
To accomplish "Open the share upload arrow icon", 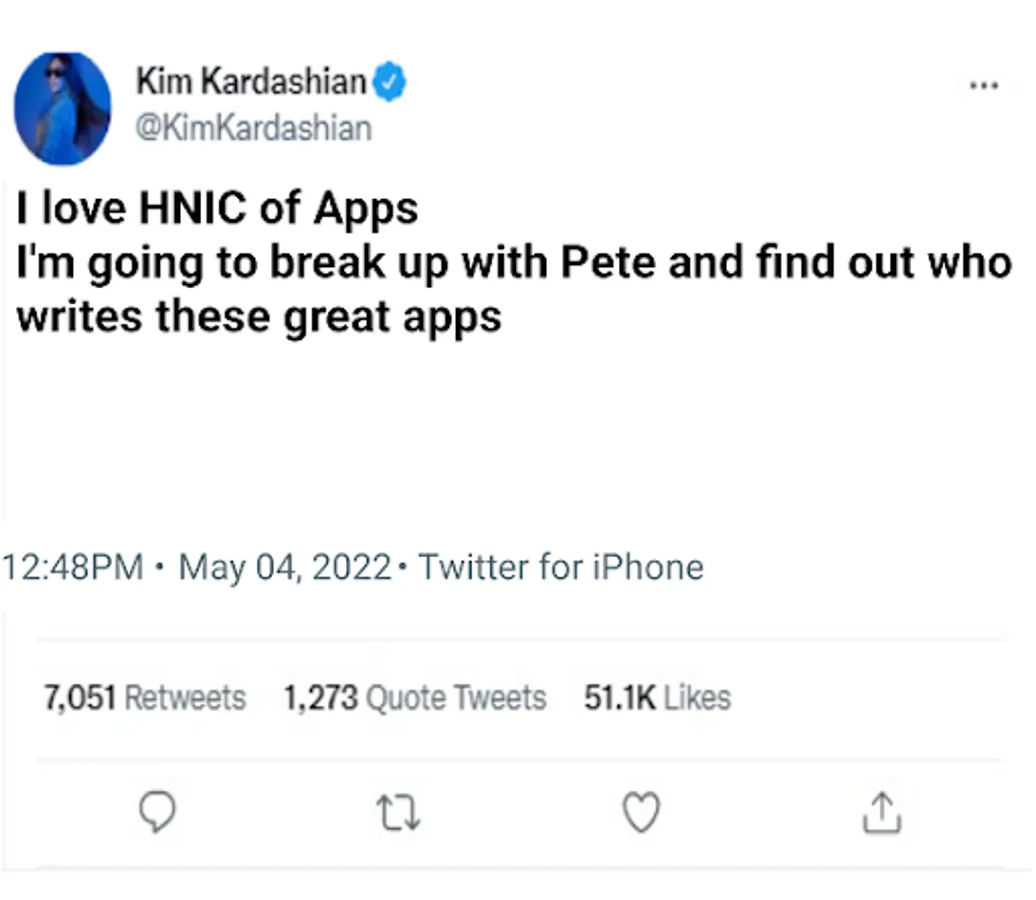I will click(882, 812).
